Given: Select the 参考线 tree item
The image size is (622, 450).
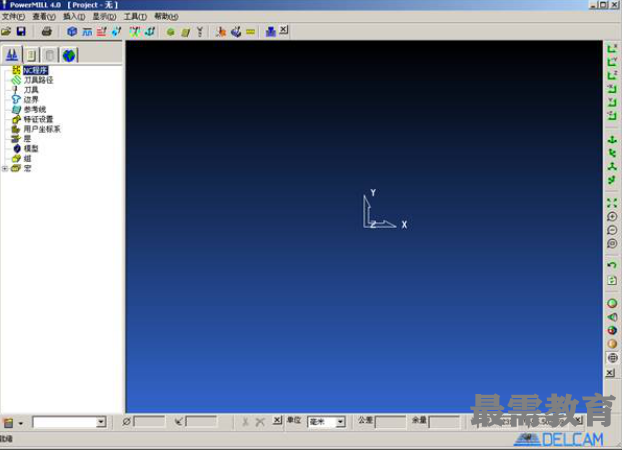Looking at the screenshot, I should click(x=35, y=110).
